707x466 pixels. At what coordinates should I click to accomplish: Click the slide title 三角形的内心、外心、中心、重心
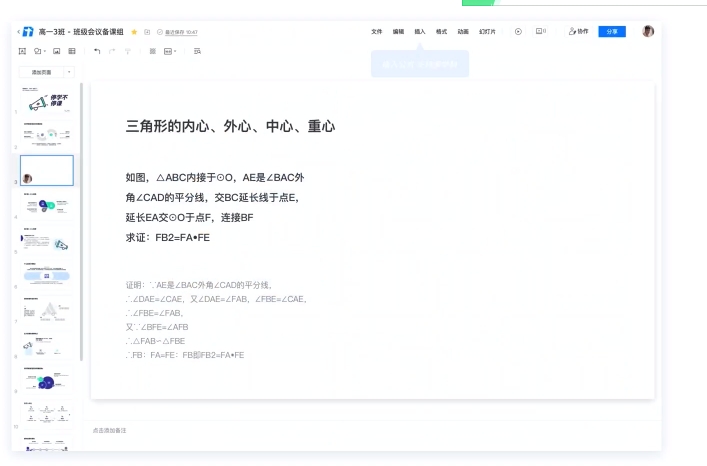click(230, 126)
